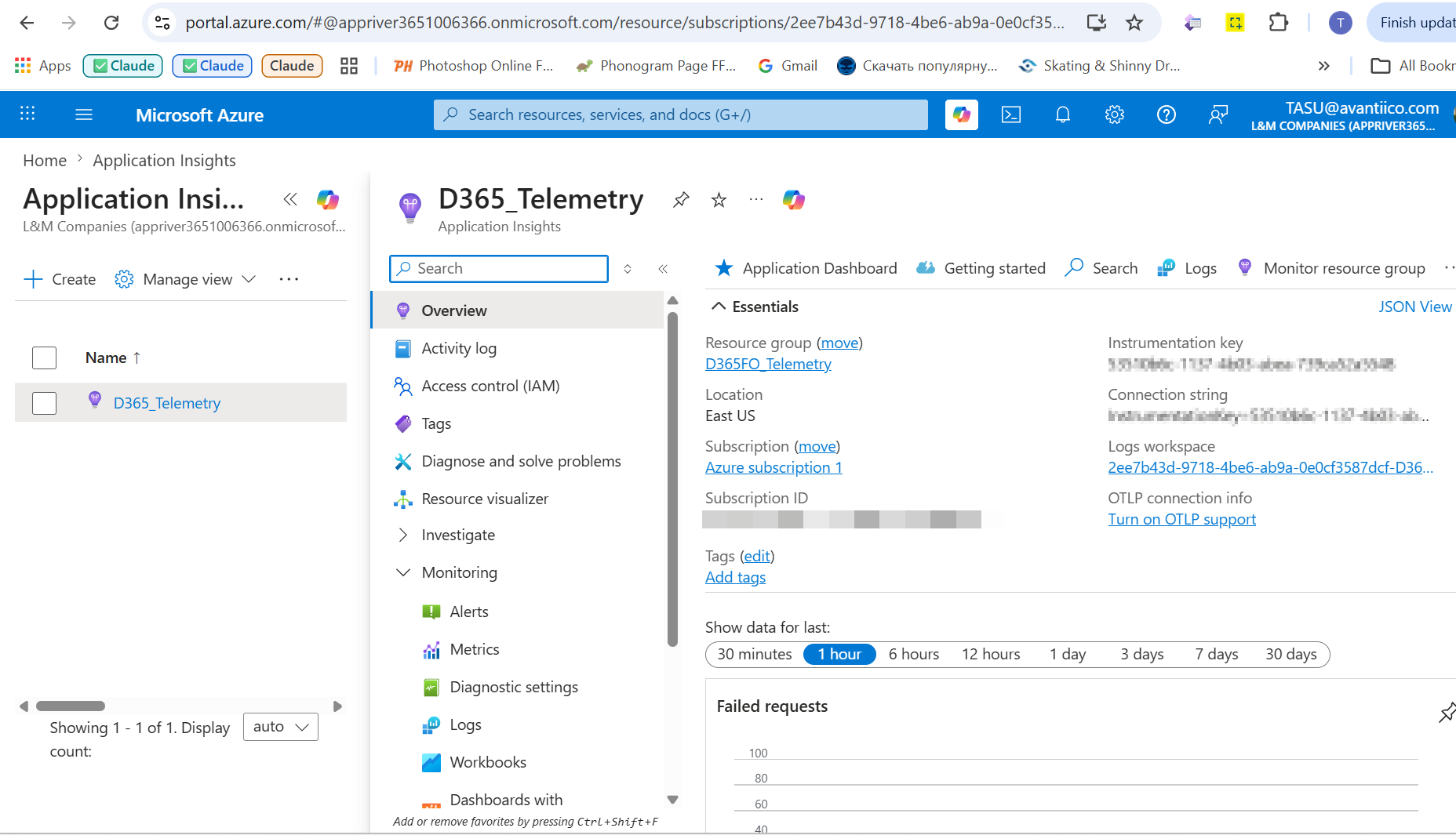Open JSON View link
Viewport: 1456px width, 835px height.
pos(1415,307)
